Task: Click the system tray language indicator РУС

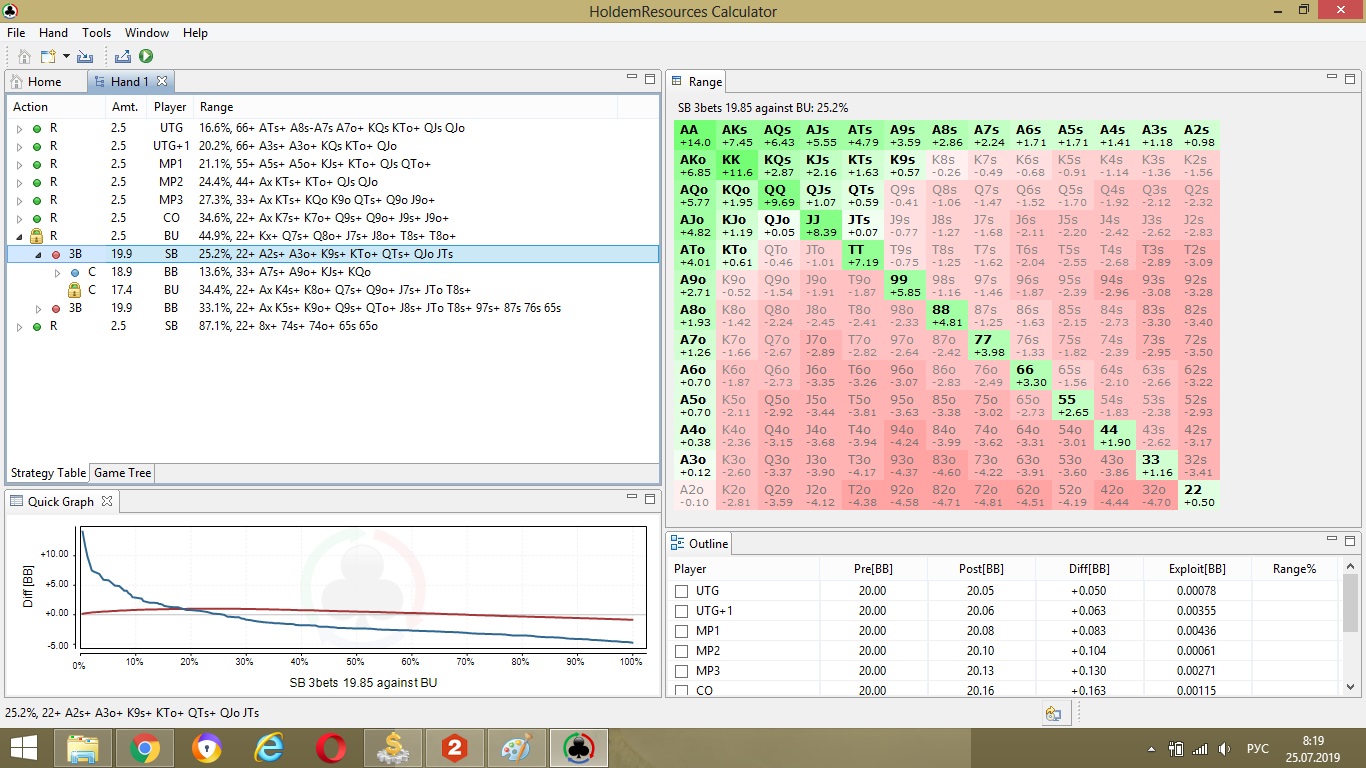Action: (1258, 748)
